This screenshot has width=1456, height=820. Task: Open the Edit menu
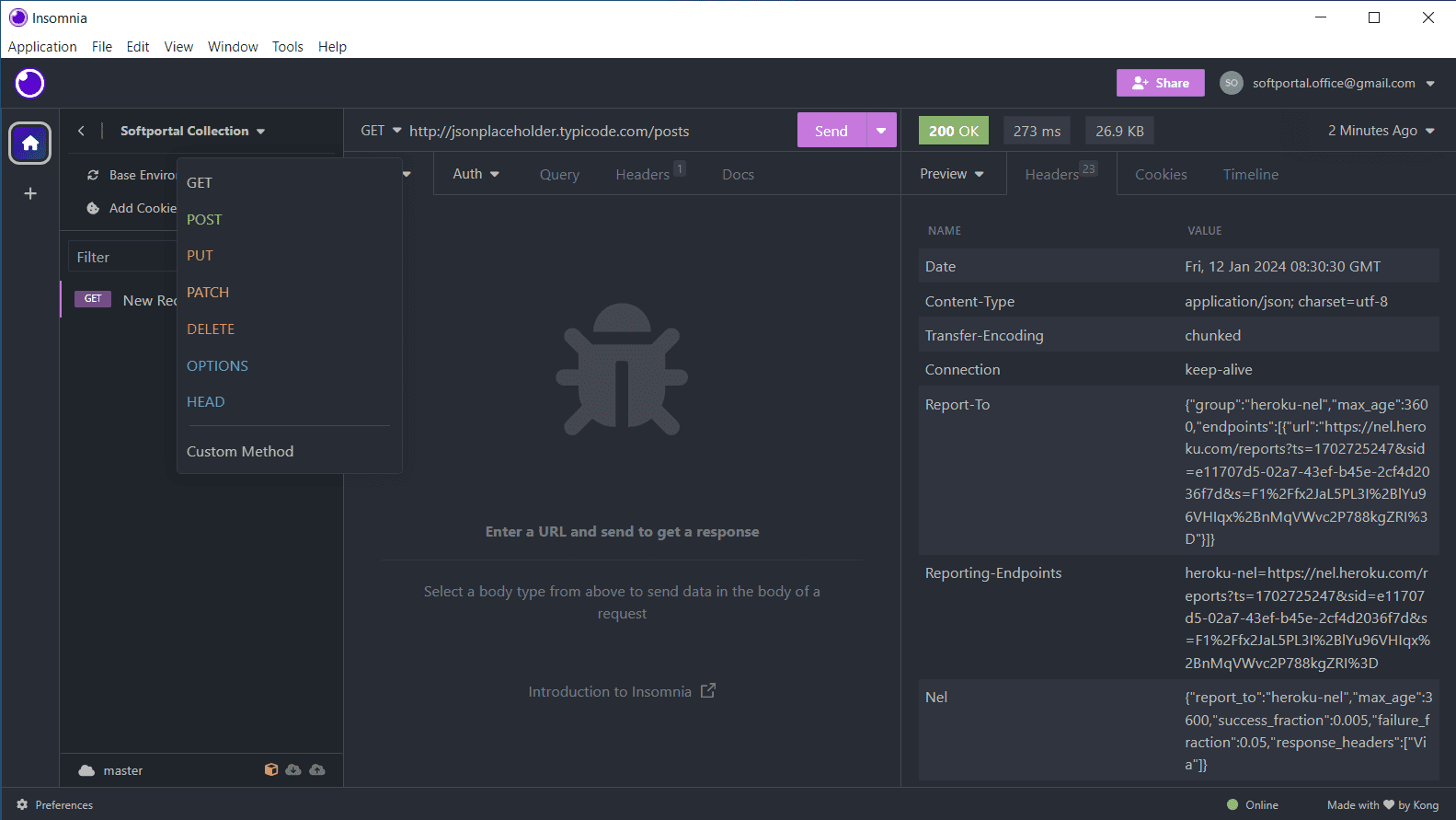coord(138,46)
